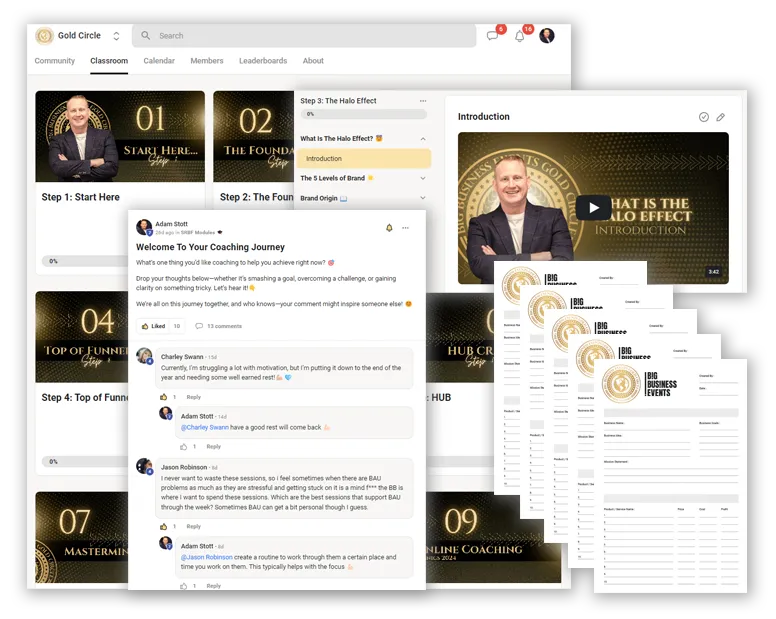Select the Classroom tab
This screenshot has width=776, height=619.
click(109, 60)
